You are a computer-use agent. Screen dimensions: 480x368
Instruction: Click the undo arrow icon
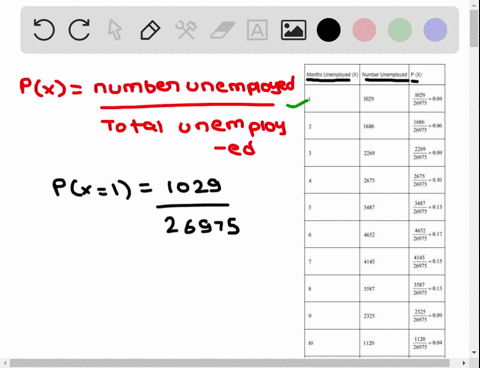pyautogui.click(x=44, y=30)
